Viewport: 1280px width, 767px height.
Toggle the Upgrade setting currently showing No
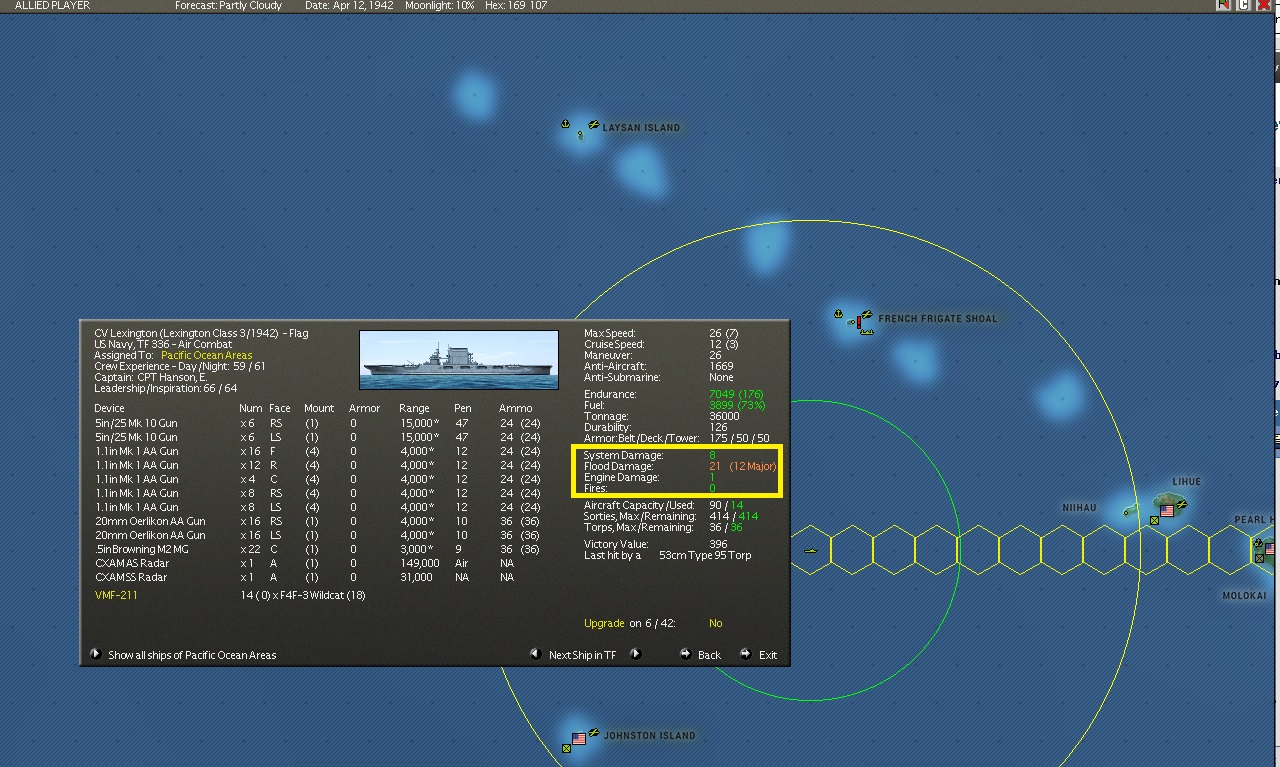[x=715, y=623]
